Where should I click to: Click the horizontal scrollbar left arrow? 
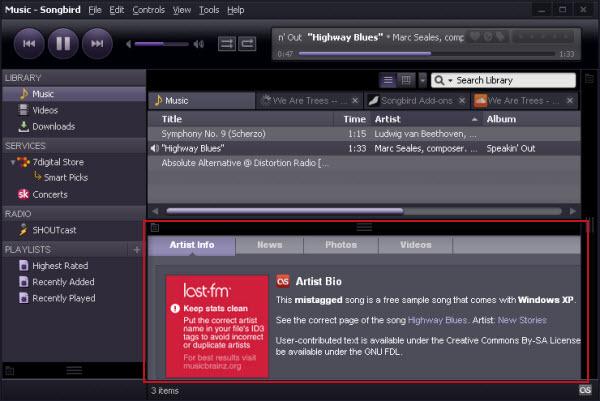[x=155, y=211]
